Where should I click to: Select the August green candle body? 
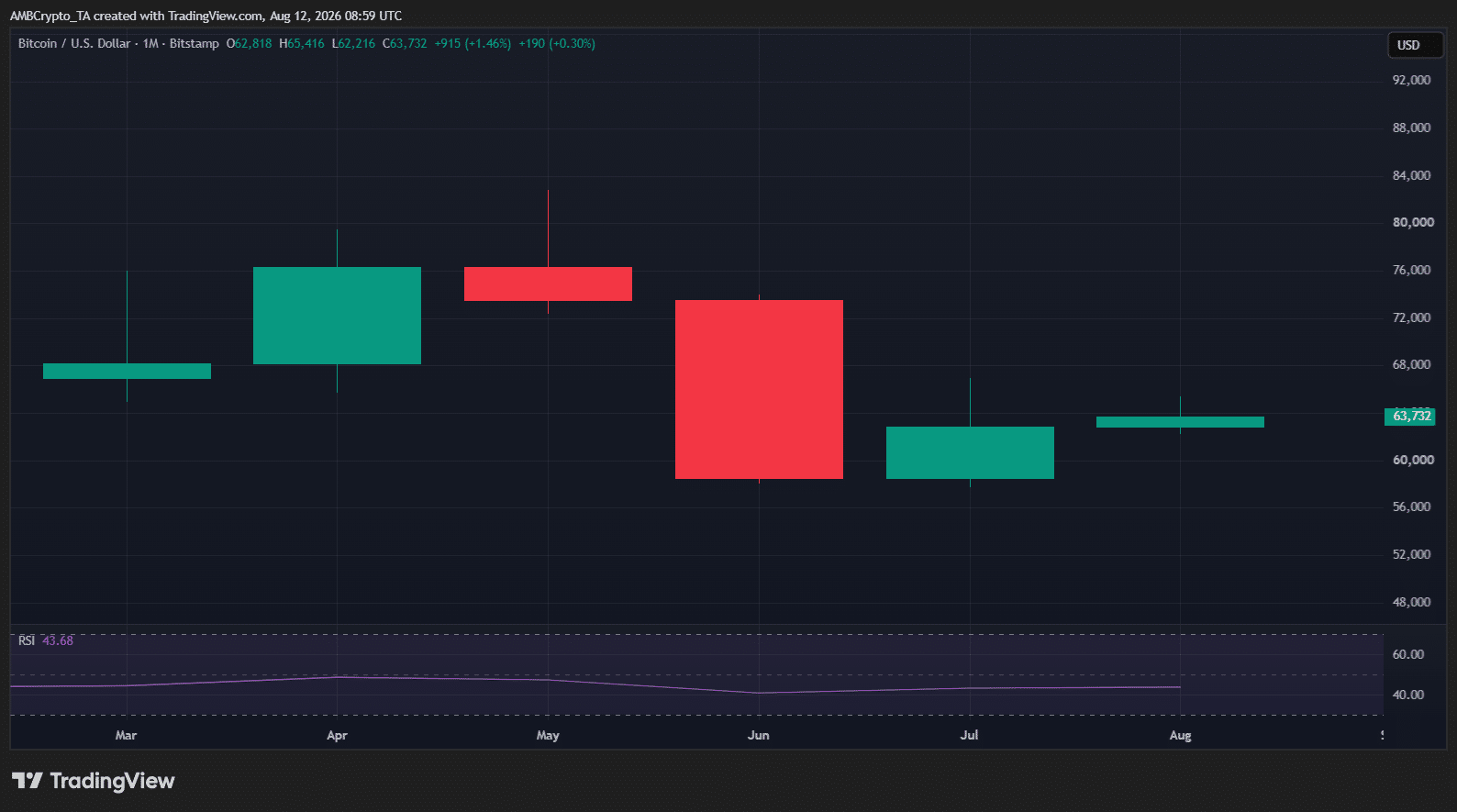point(1180,422)
